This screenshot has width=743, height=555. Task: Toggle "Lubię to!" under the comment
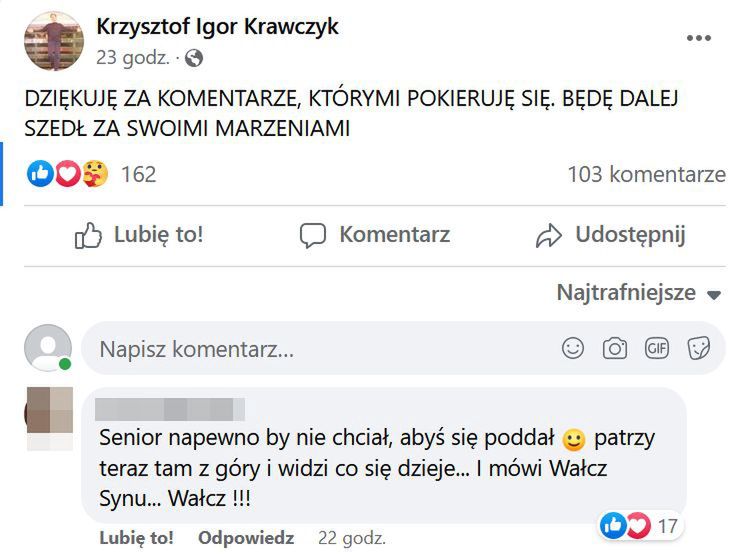136,538
